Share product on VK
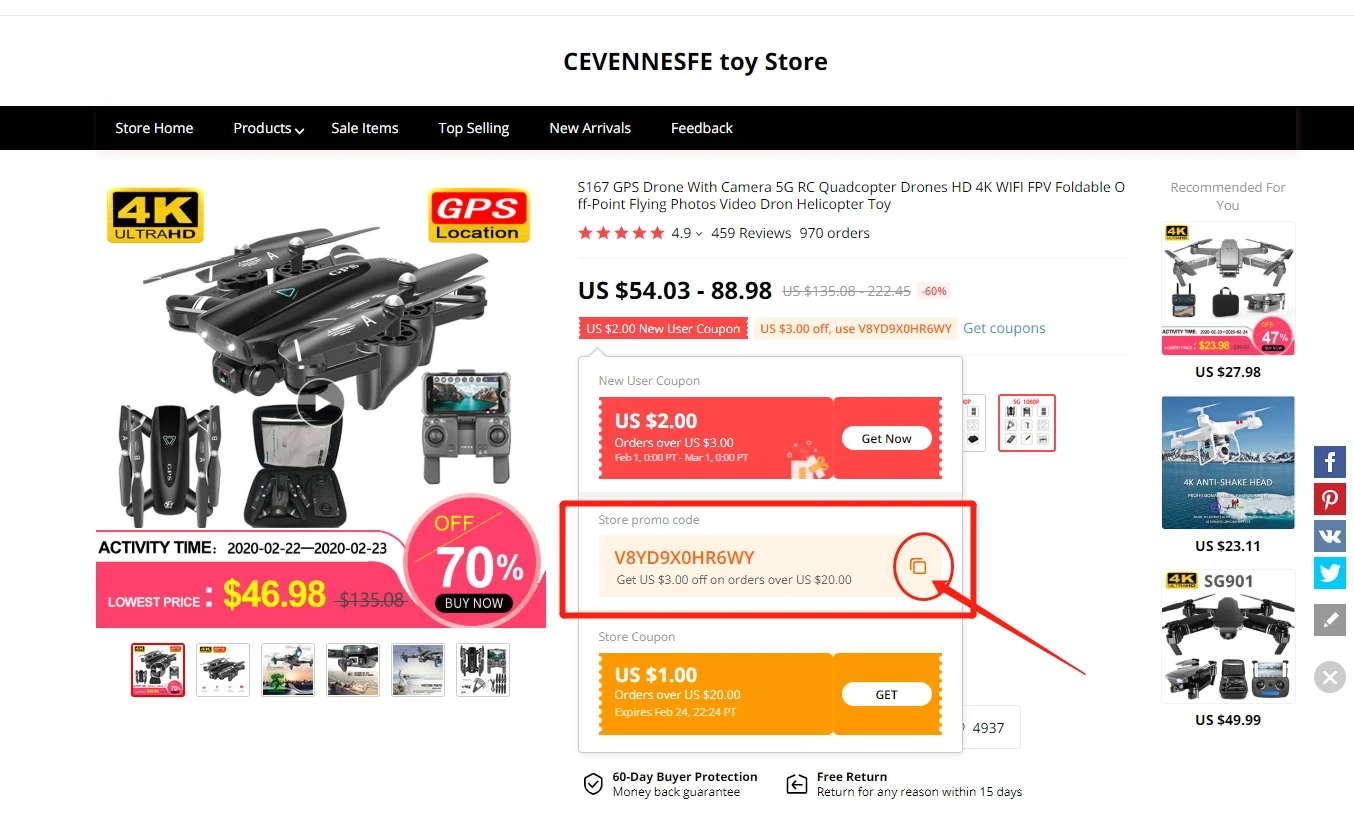1354x826 pixels. 1330,535
